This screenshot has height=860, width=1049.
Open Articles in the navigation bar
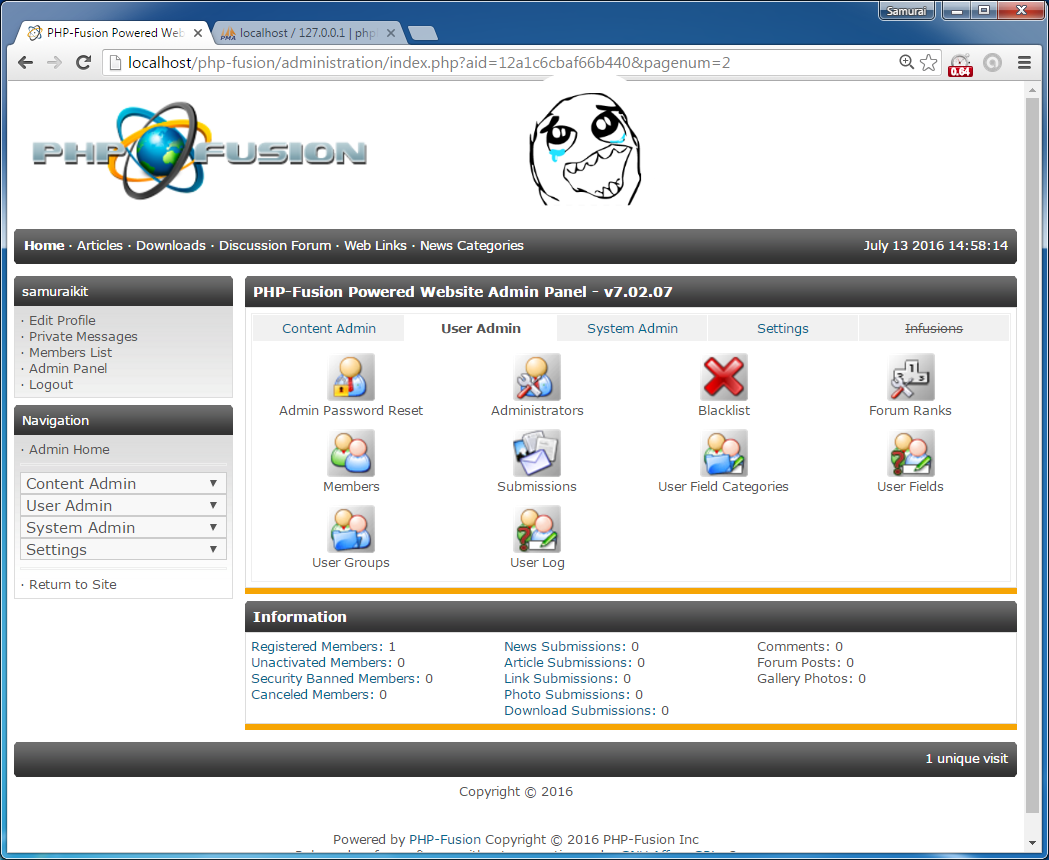(100, 246)
